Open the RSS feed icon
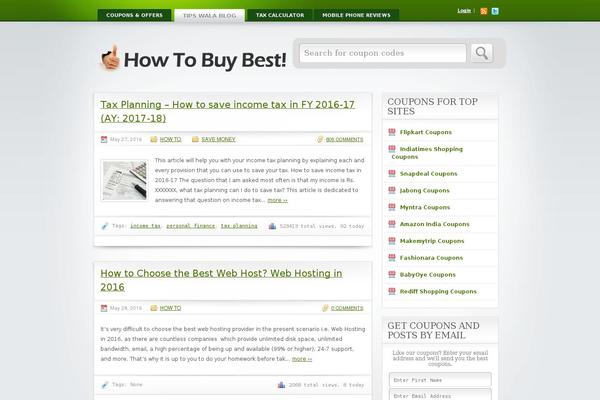The image size is (600, 400). coord(484,11)
